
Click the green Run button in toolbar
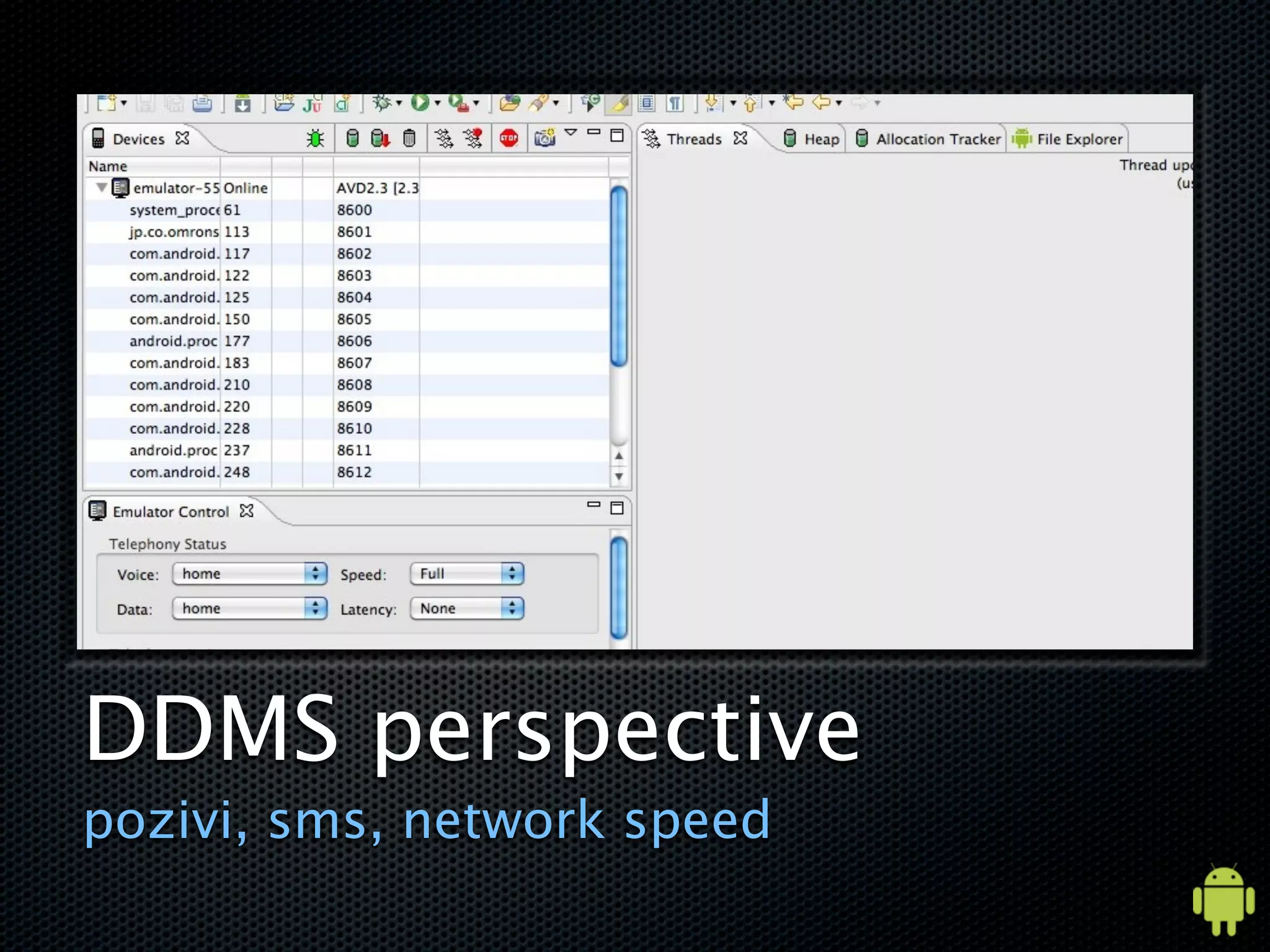coord(420,103)
